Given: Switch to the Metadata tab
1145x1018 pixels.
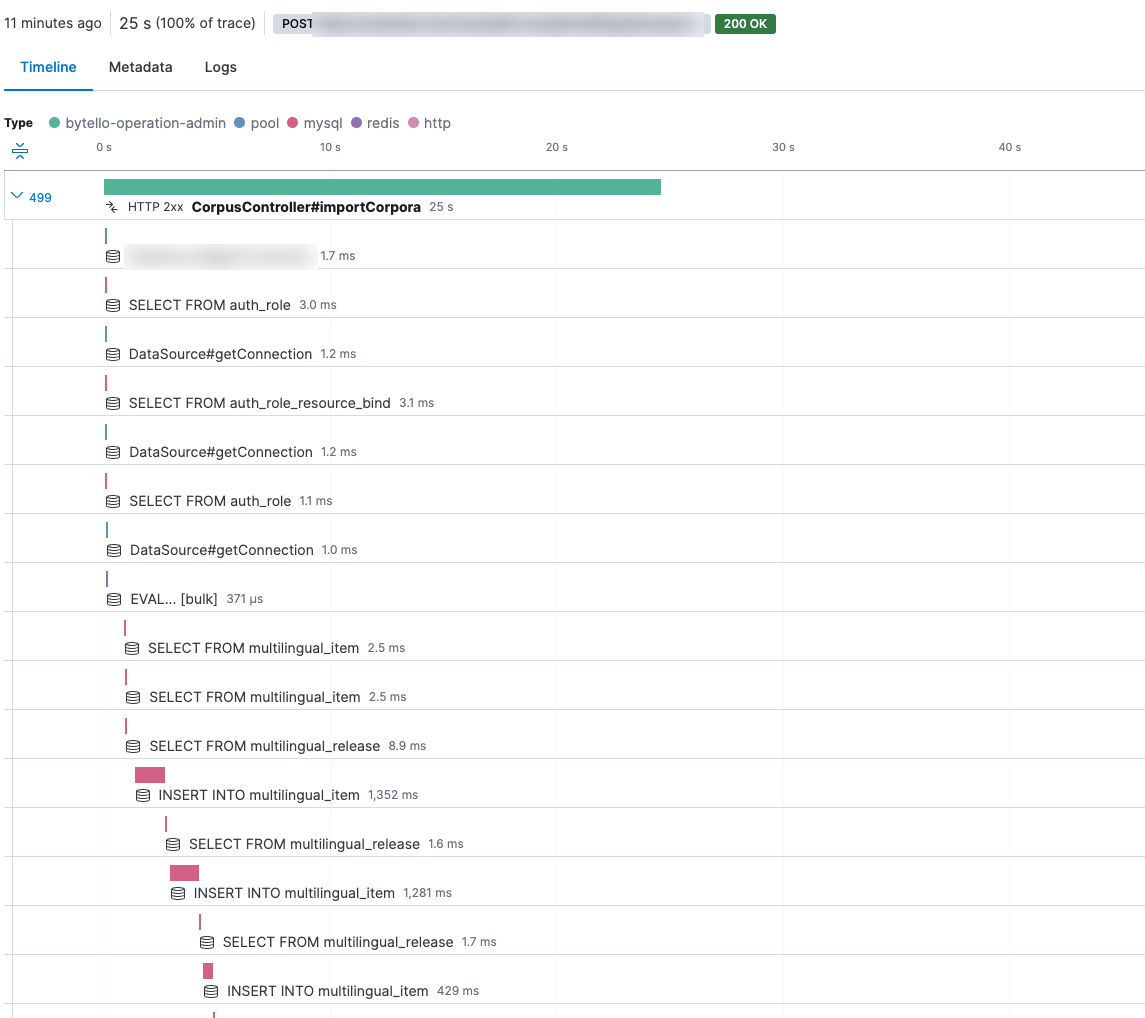Looking at the screenshot, I should [140, 67].
